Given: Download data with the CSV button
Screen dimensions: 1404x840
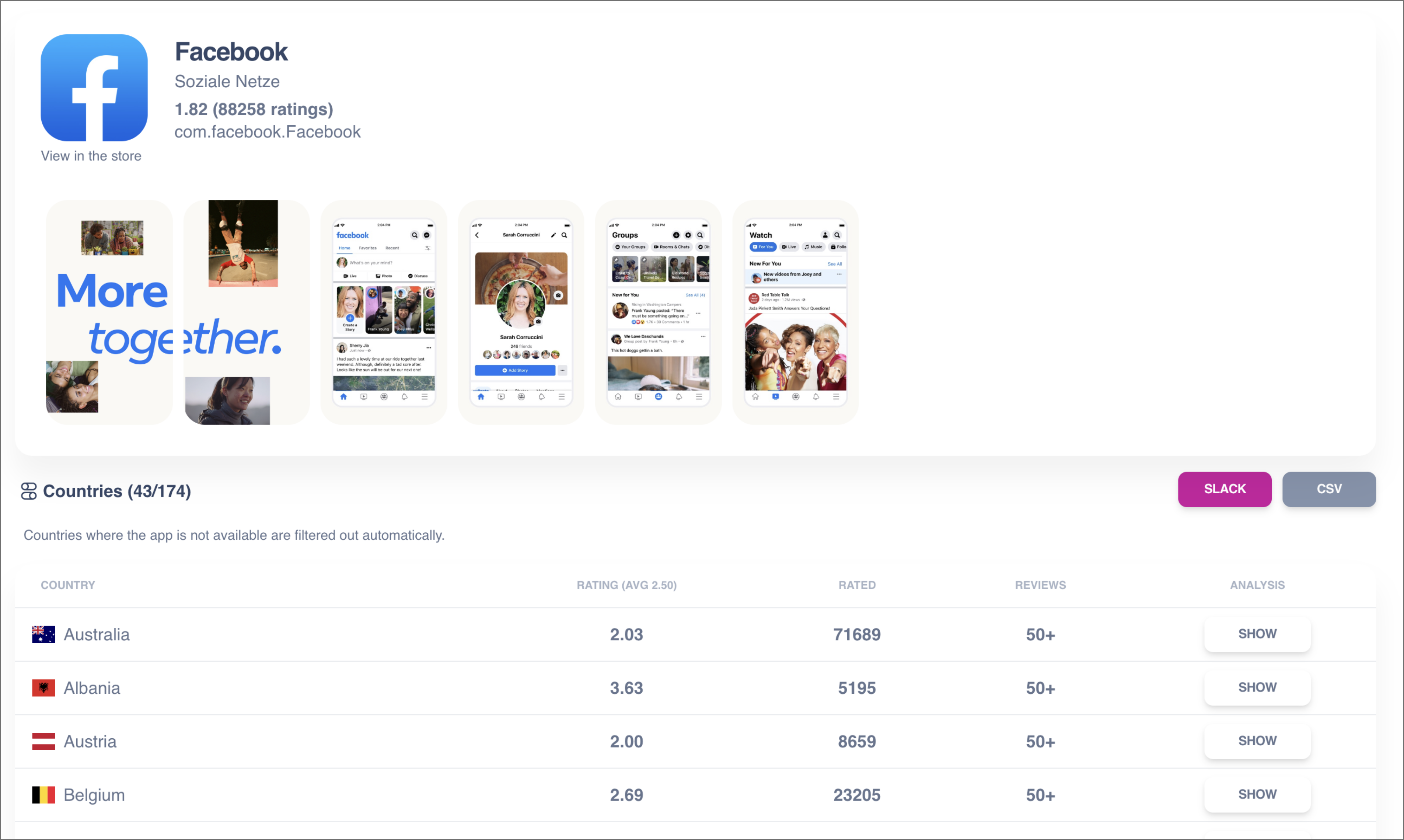Looking at the screenshot, I should (x=1329, y=489).
